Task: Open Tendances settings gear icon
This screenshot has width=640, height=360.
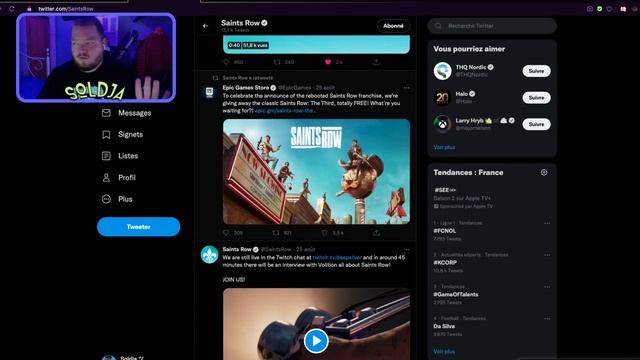Action: [x=544, y=173]
